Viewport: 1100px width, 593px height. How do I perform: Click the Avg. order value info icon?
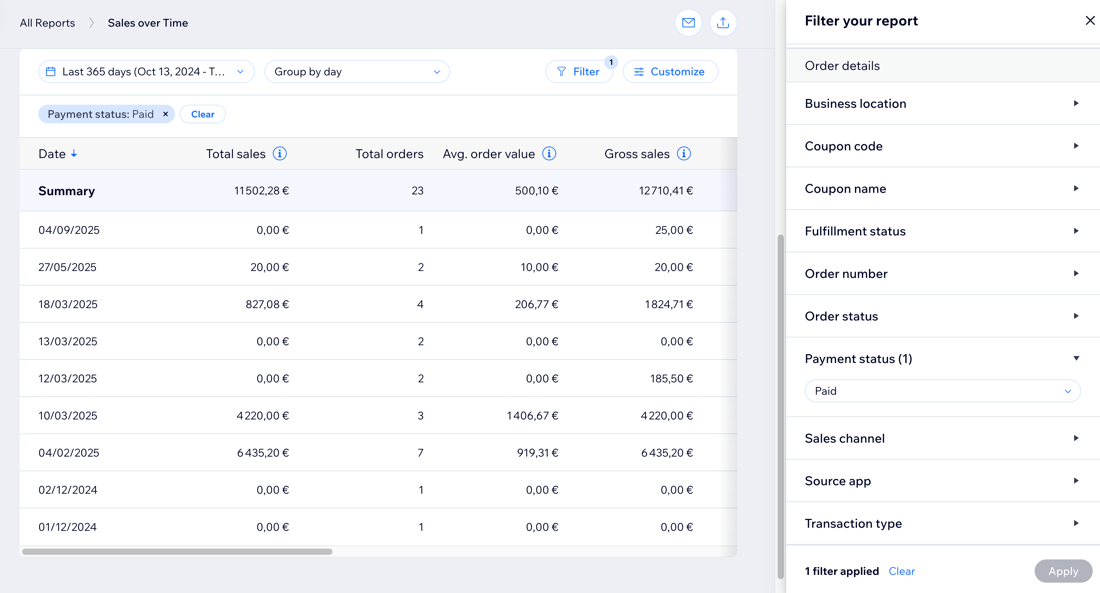(549, 154)
